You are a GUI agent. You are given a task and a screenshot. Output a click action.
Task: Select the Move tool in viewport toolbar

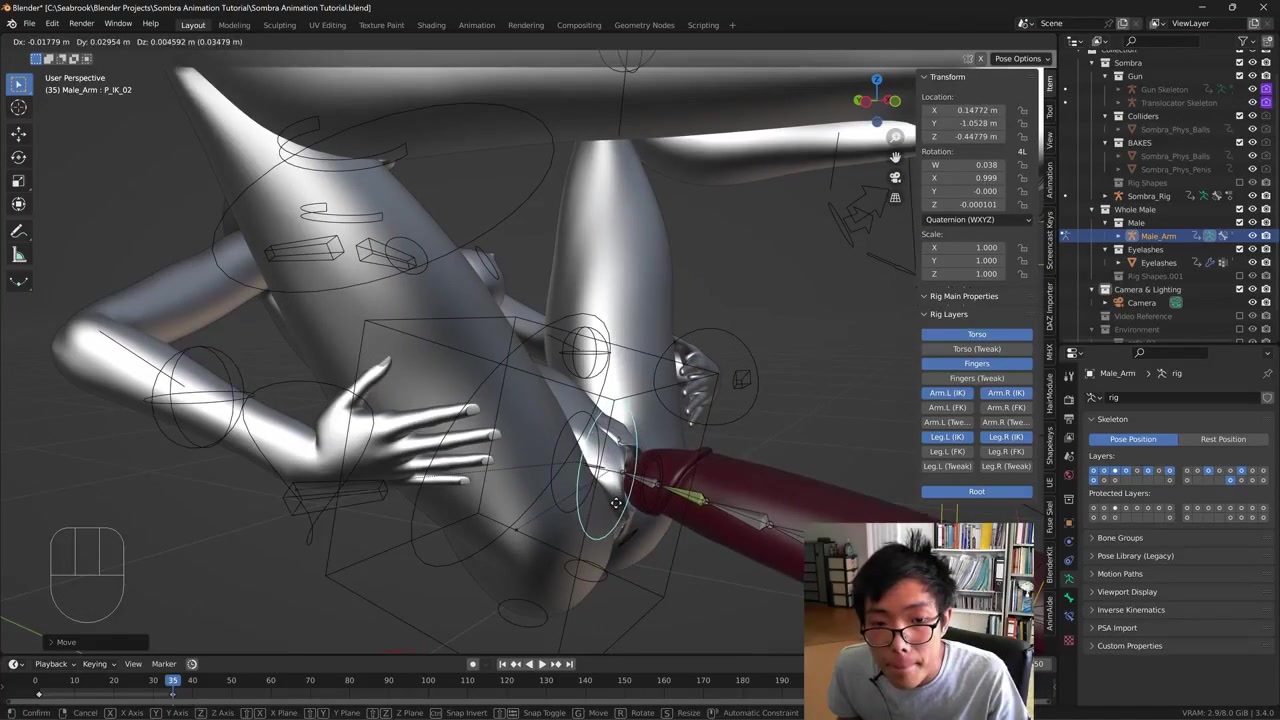(x=18, y=133)
